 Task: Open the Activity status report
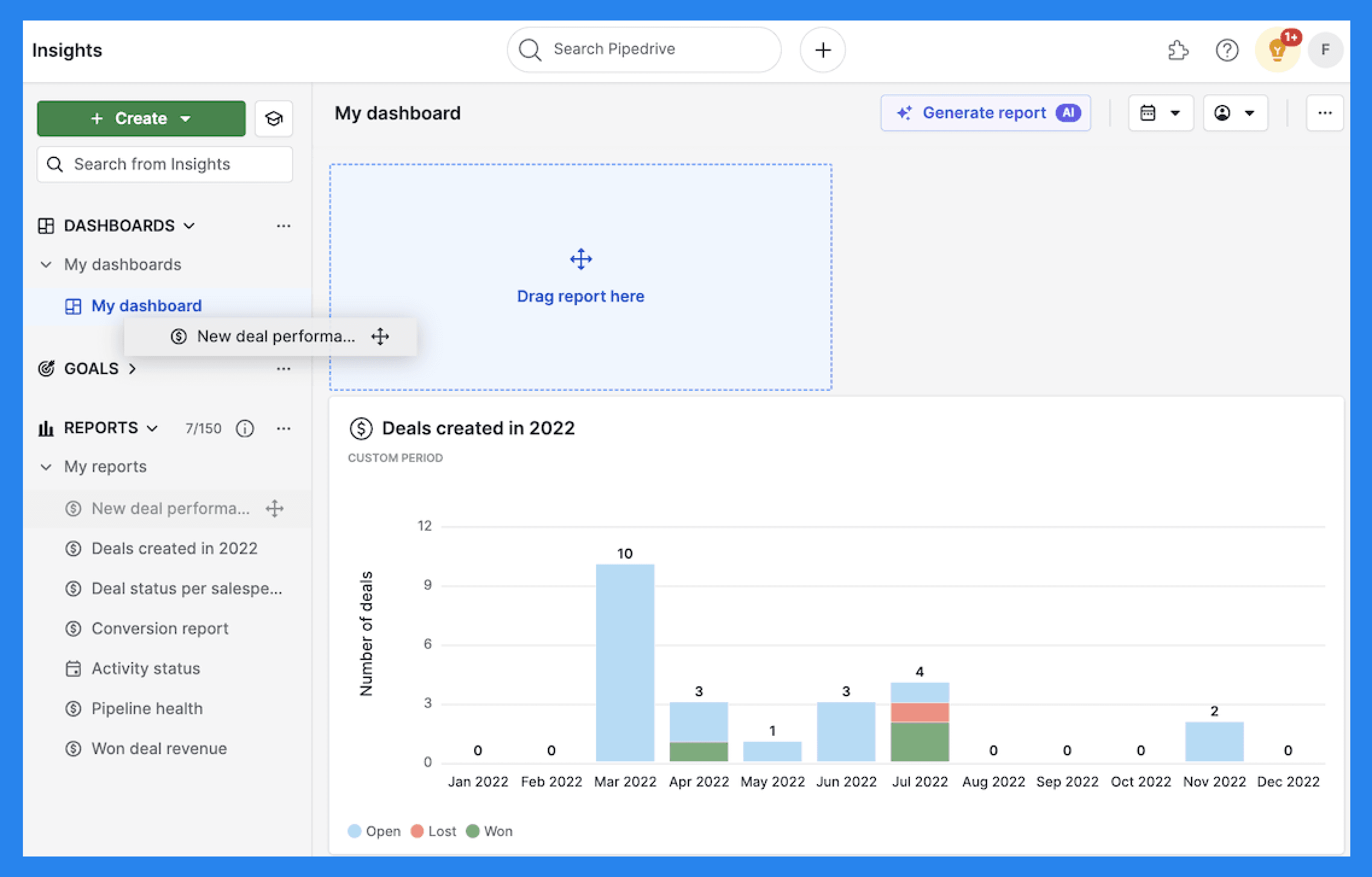pos(146,668)
